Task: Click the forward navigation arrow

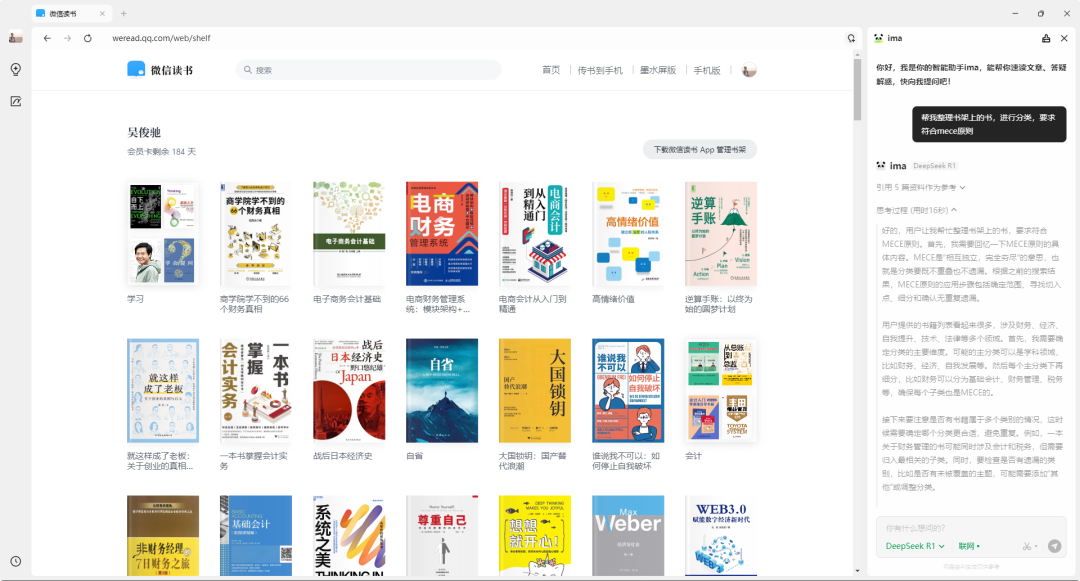Action: click(68, 39)
